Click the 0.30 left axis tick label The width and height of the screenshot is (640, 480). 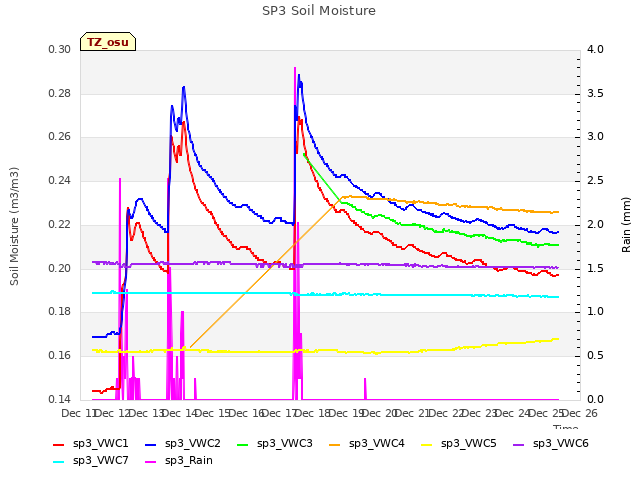point(60,49)
